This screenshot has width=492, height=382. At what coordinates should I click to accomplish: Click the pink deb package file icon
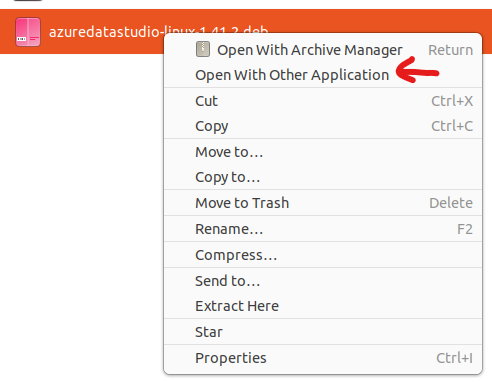[x=28, y=32]
